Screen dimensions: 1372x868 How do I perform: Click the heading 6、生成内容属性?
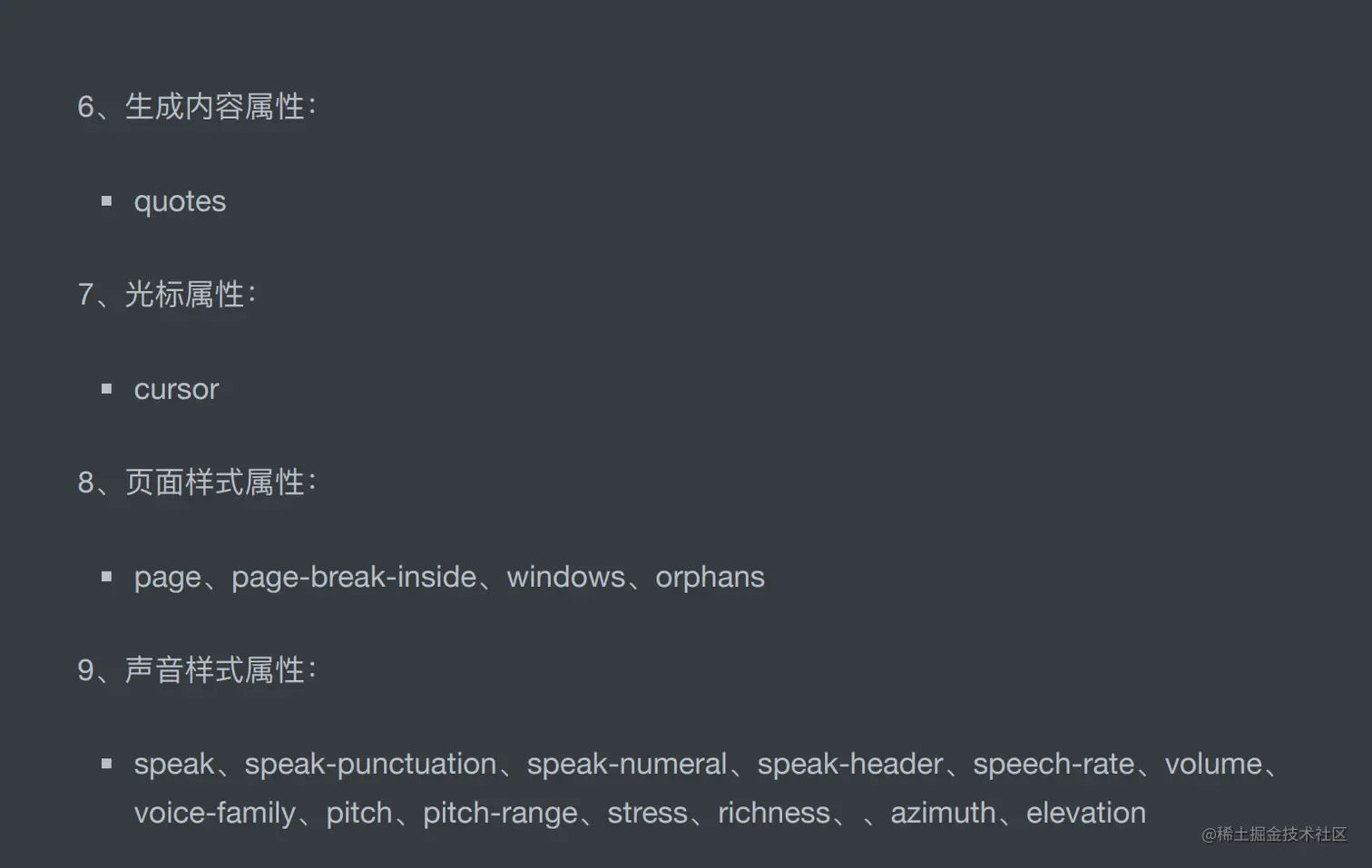(x=197, y=107)
